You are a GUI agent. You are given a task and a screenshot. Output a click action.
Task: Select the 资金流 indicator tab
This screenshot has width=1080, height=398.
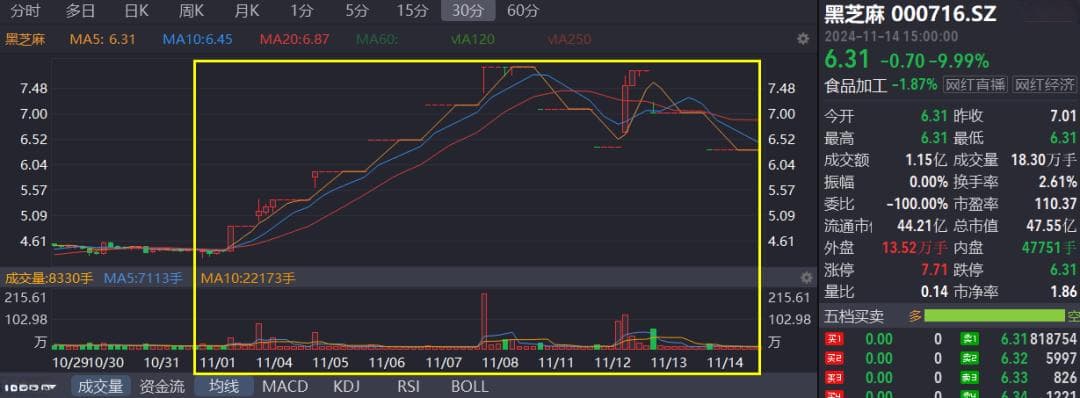click(x=162, y=386)
